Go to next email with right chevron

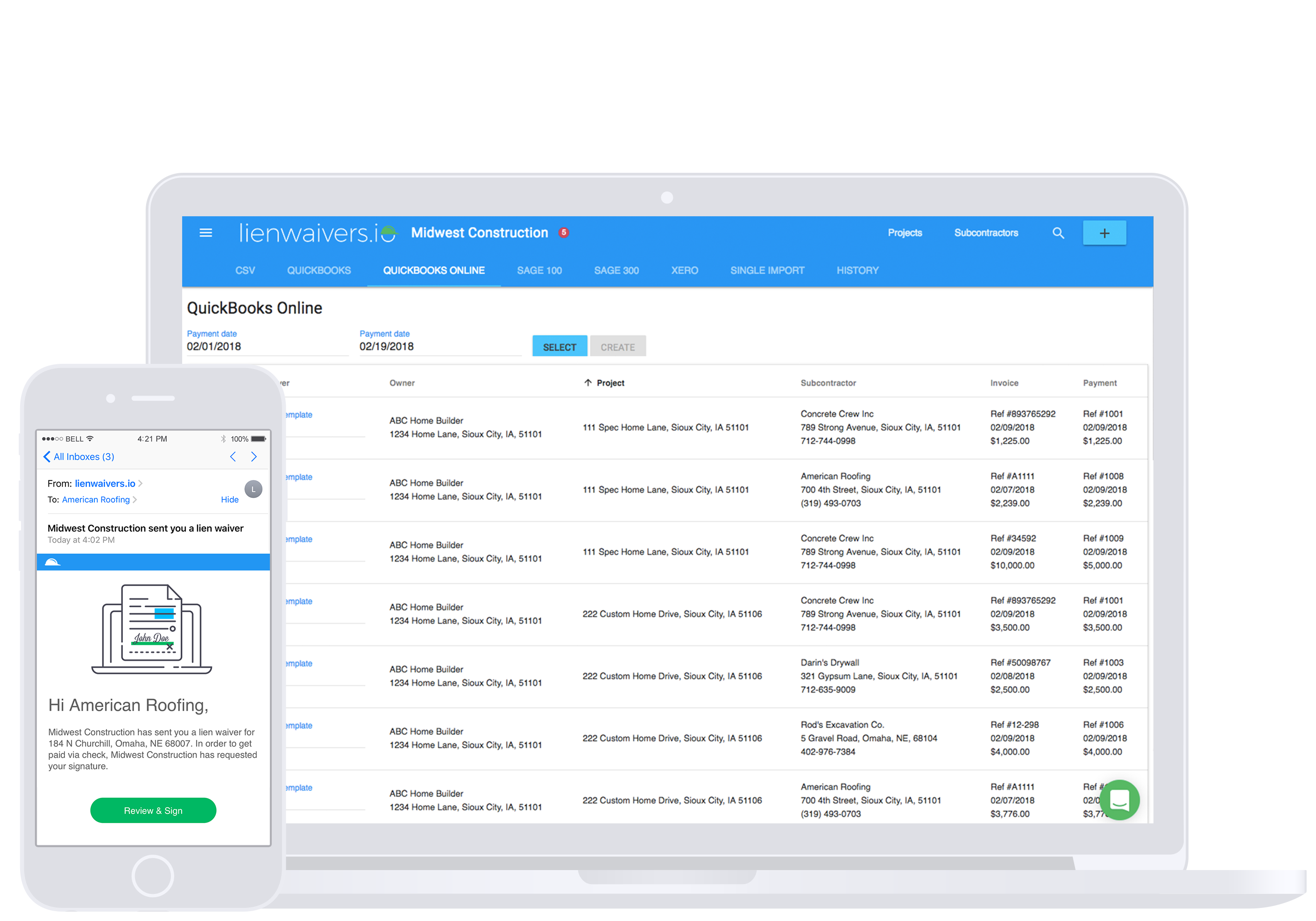[254, 457]
